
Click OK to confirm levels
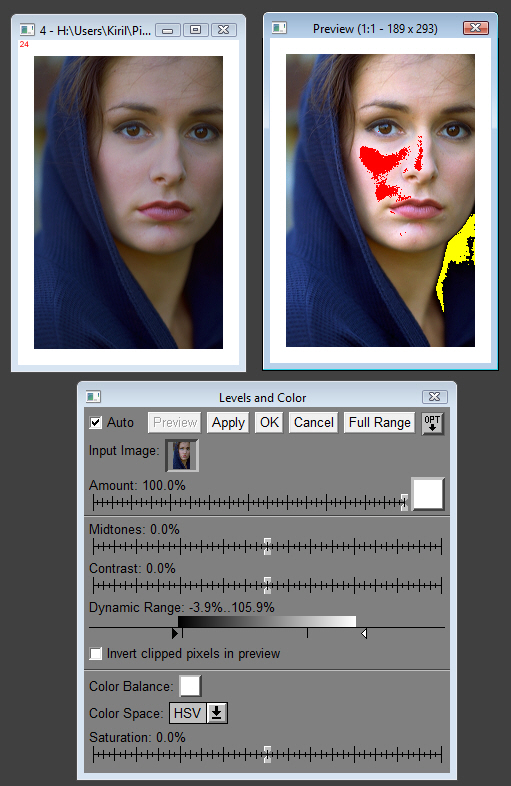click(x=269, y=423)
